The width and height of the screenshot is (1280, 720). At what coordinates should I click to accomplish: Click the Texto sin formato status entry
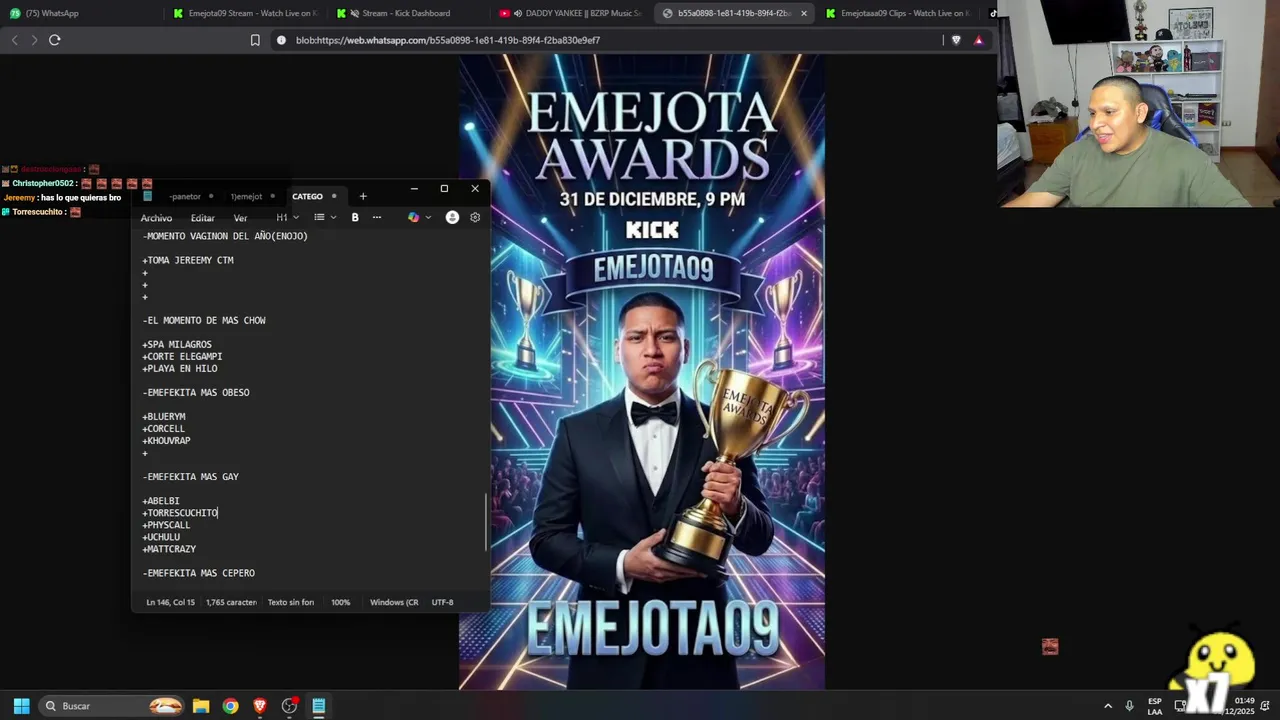tap(291, 602)
